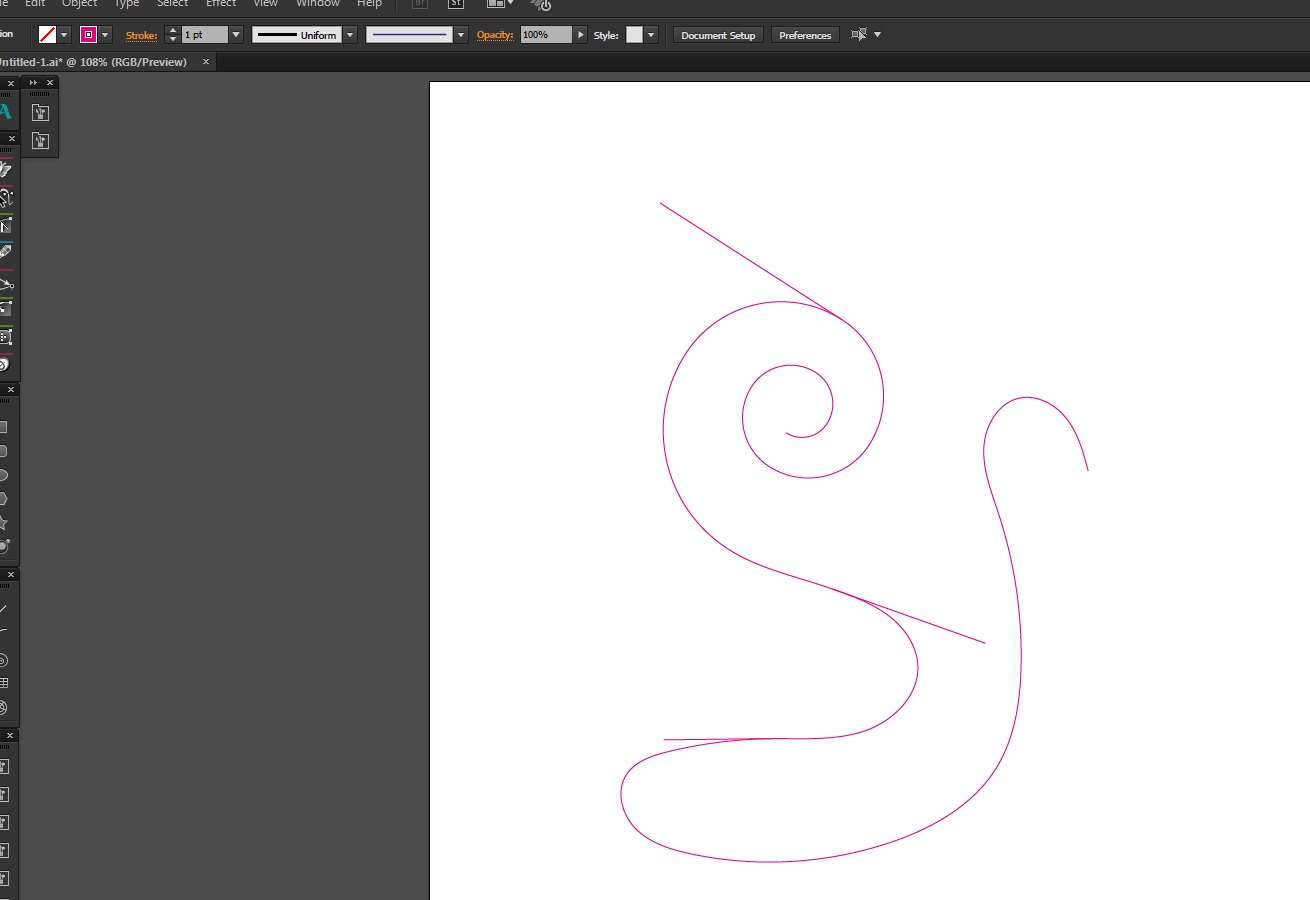Expand the floating panel with double arrows
This screenshot has height=900, width=1310.
[33, 83]
